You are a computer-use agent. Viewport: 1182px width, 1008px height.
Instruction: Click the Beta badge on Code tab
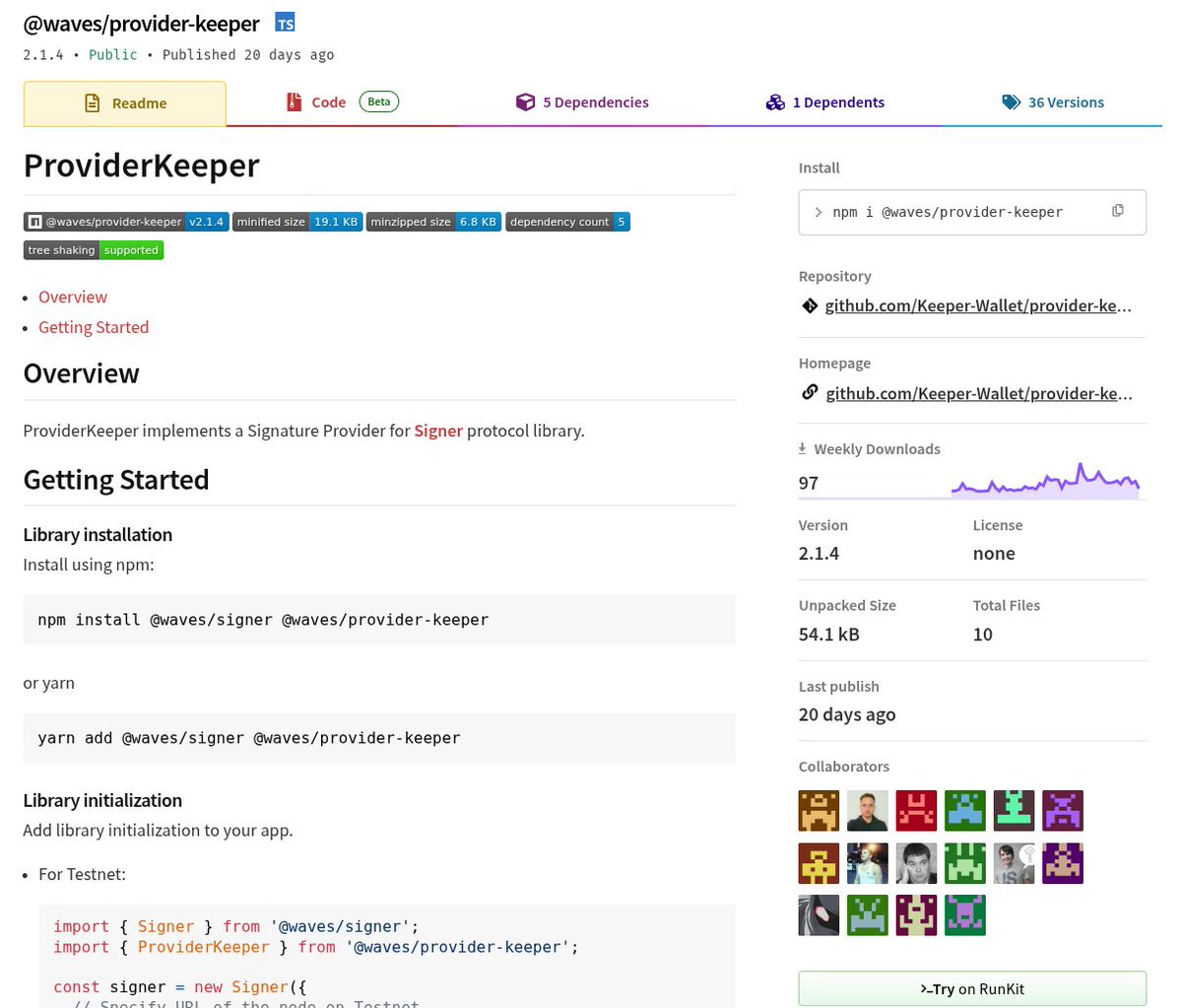point(379,101)
